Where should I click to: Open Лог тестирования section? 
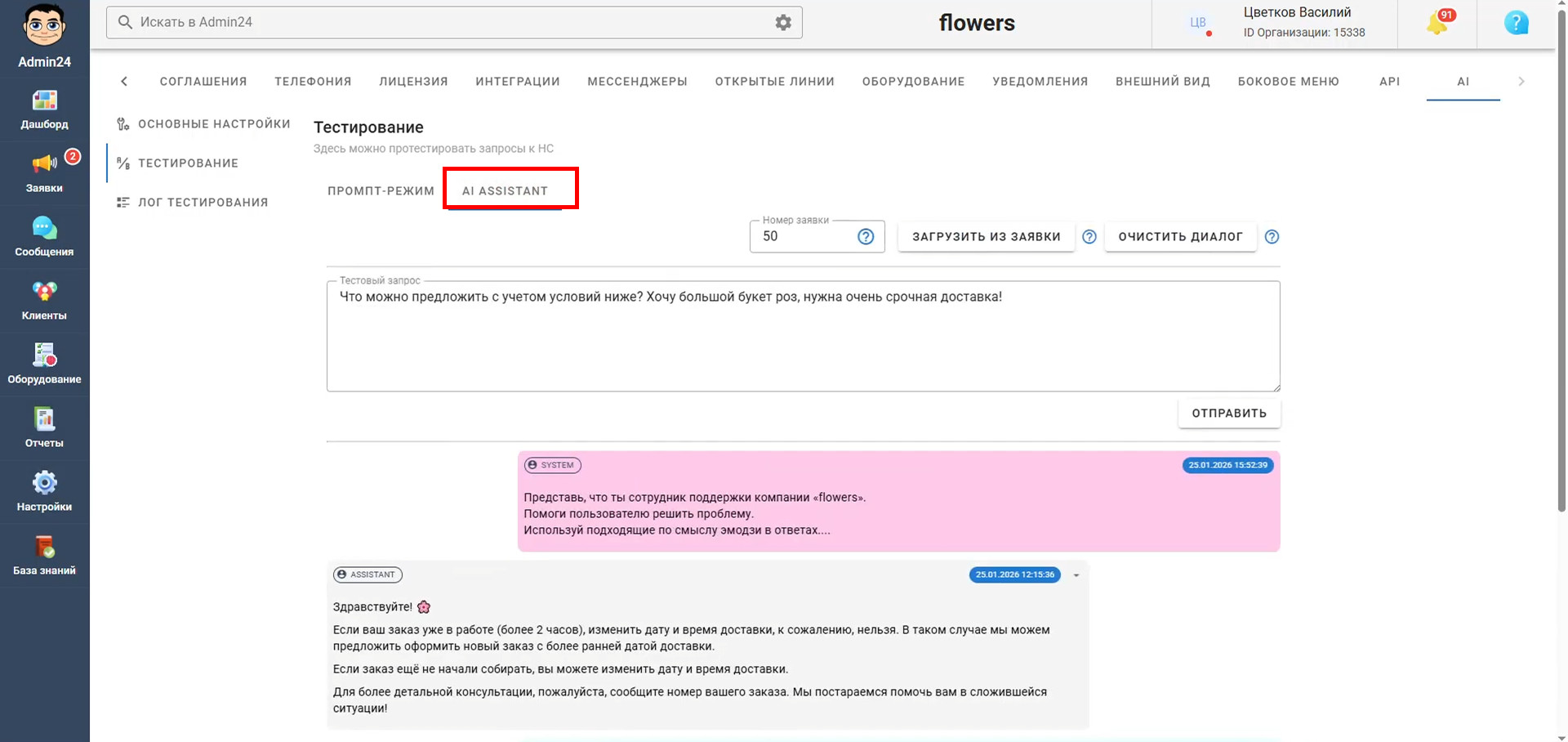pos(203,203)
